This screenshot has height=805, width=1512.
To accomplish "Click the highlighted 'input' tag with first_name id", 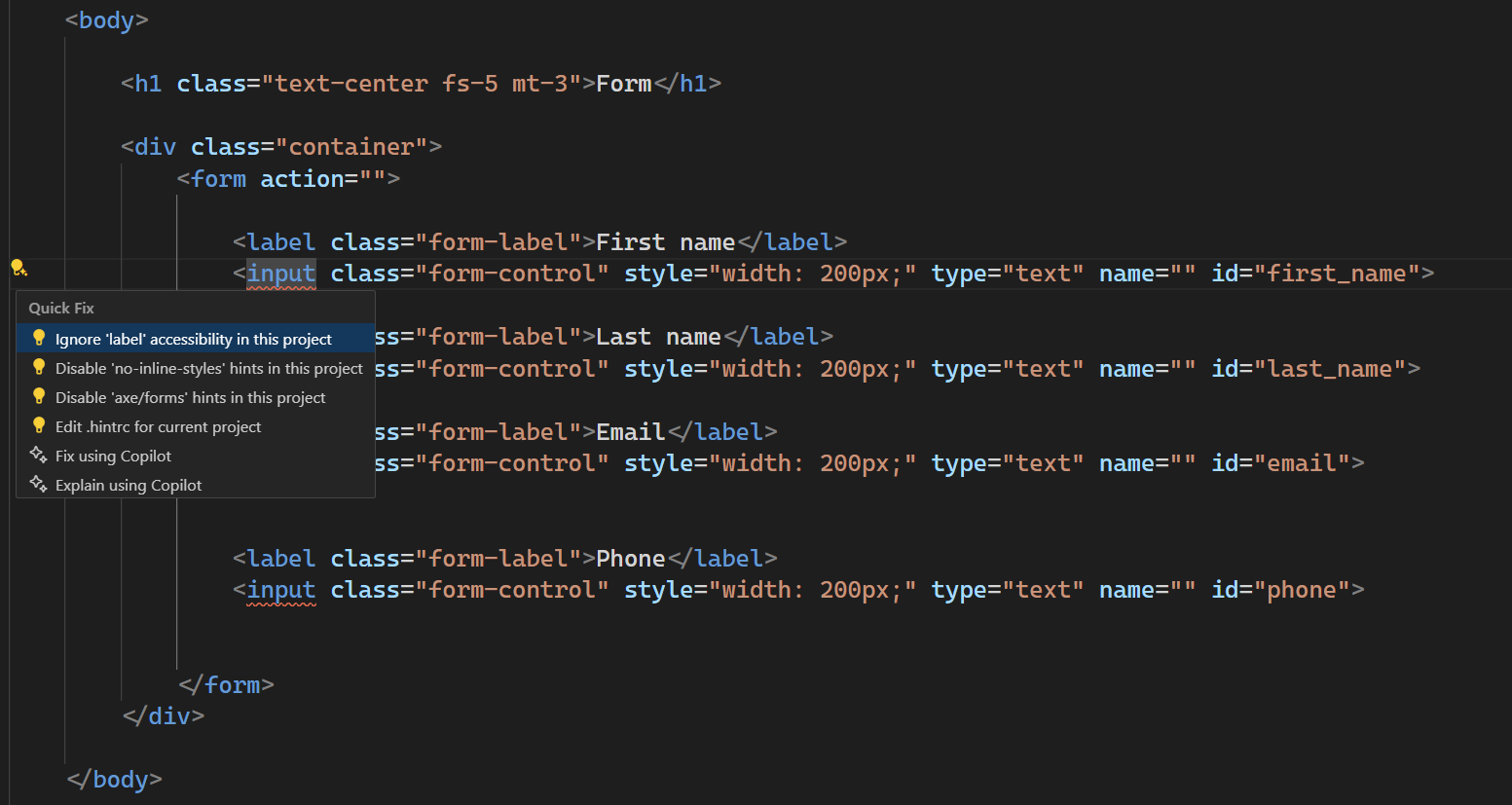I will [x=281, y=273].
